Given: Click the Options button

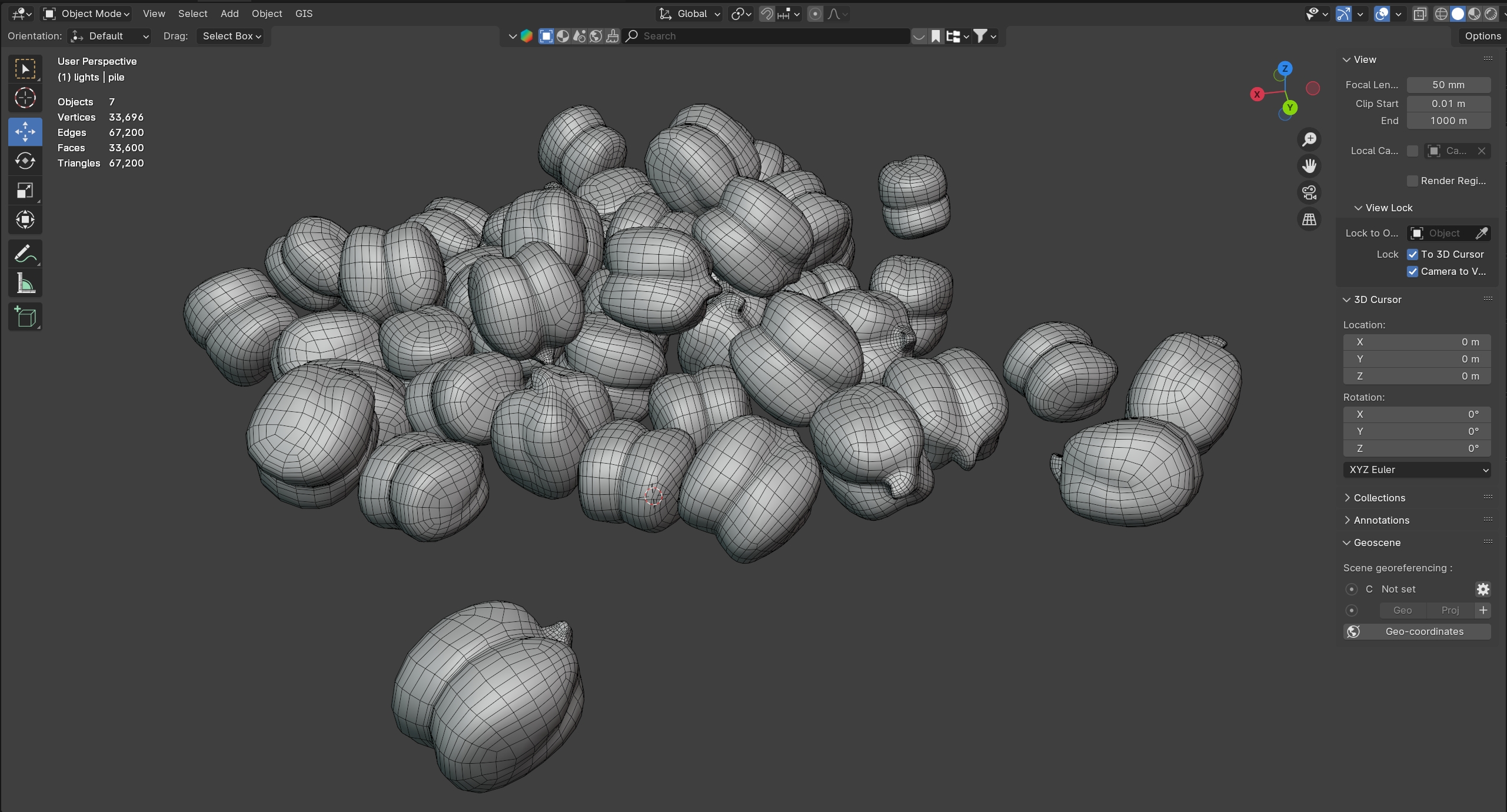Looking at the screenshot, I should [x=1482, y=36].
